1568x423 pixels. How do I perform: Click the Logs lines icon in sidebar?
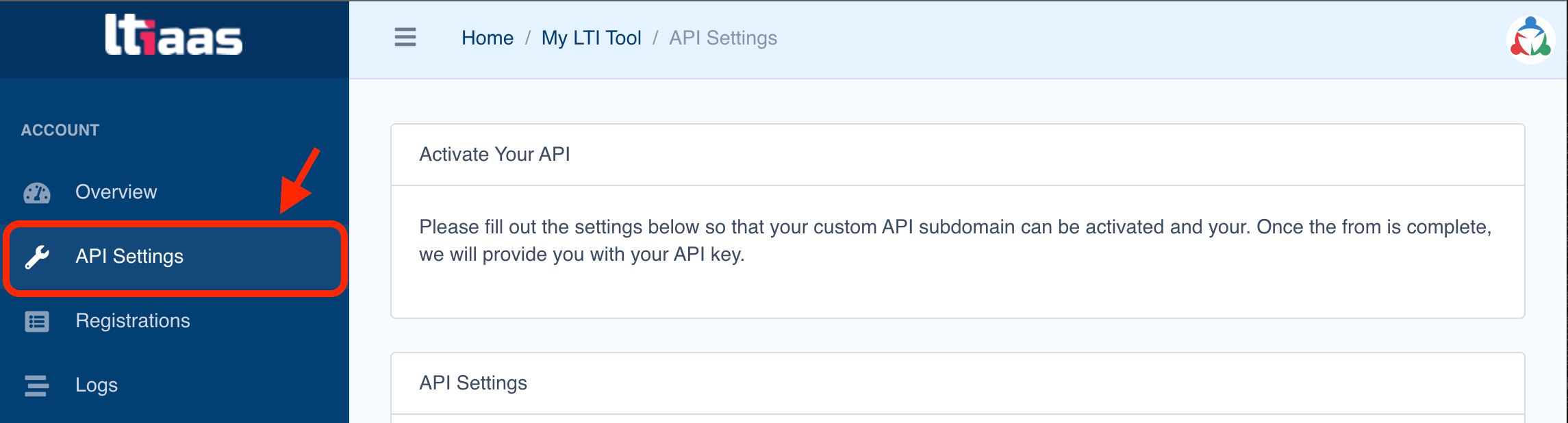[x=36, y=385]
